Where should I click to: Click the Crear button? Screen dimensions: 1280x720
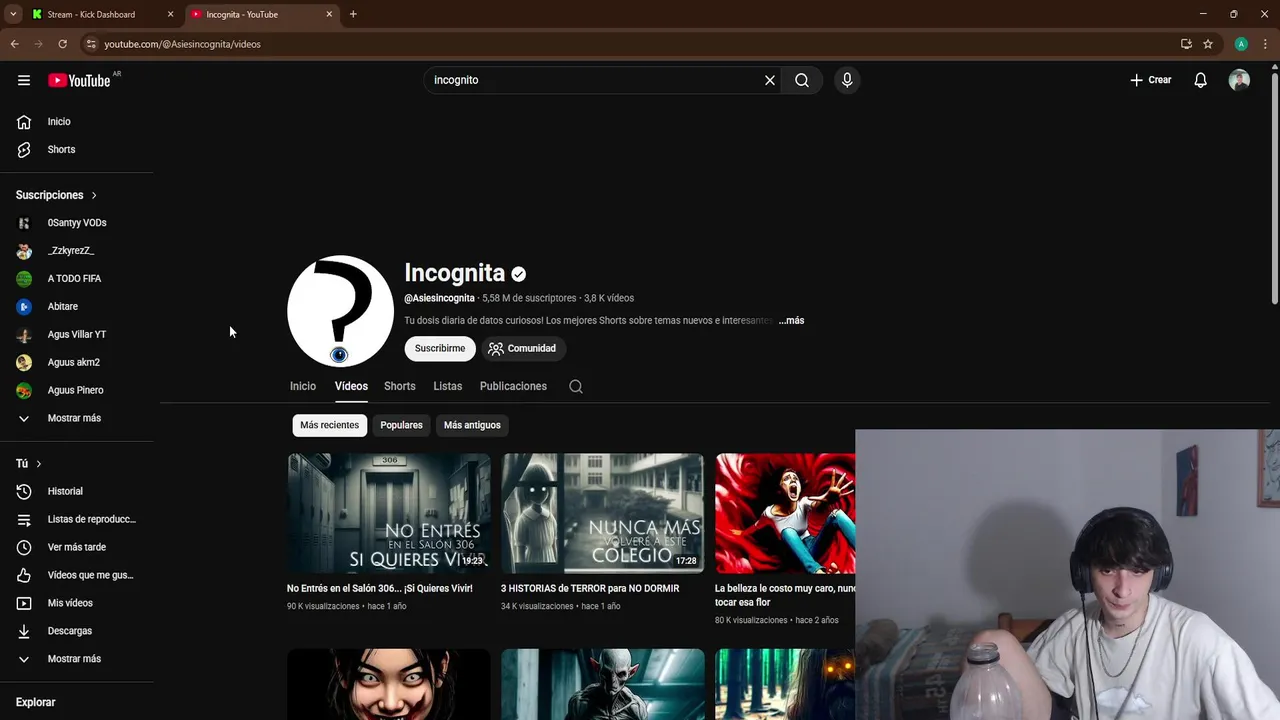coord(1151,80)
